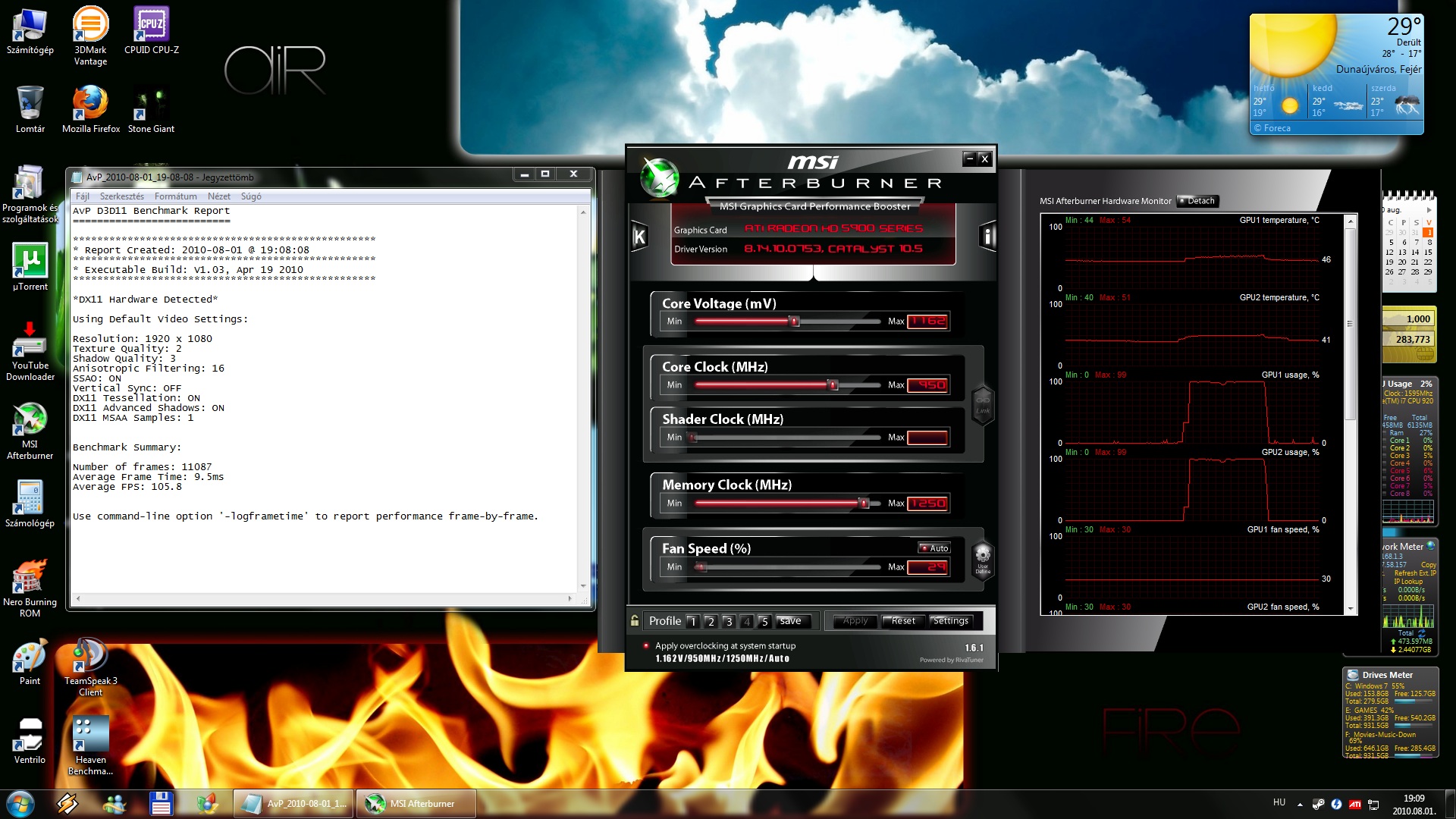The height and width of the screenshot is (819, 1456).
Task: Adjust the Core Voltage slider handle
Action: pos(794,322)
